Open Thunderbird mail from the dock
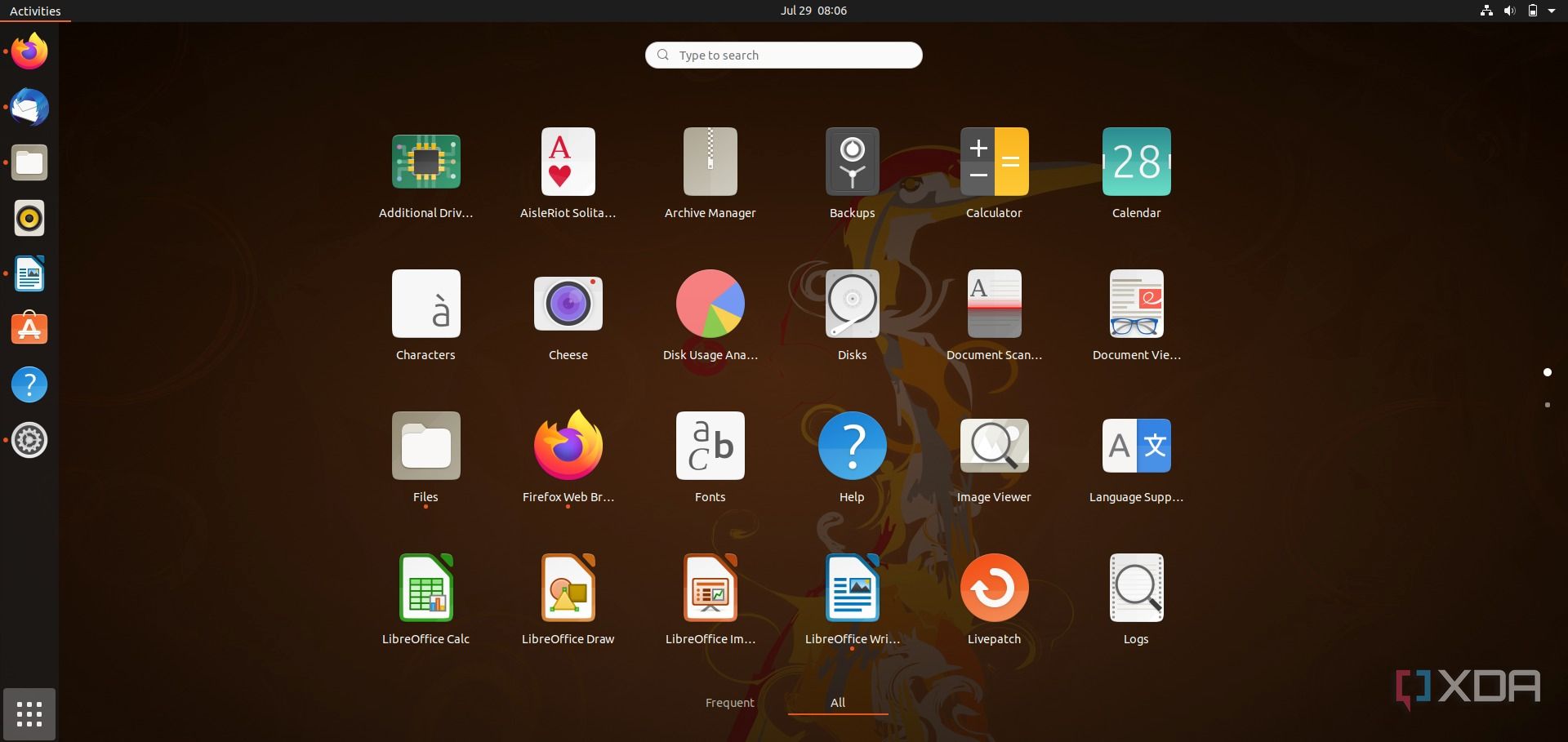 (x=29, y=107)
